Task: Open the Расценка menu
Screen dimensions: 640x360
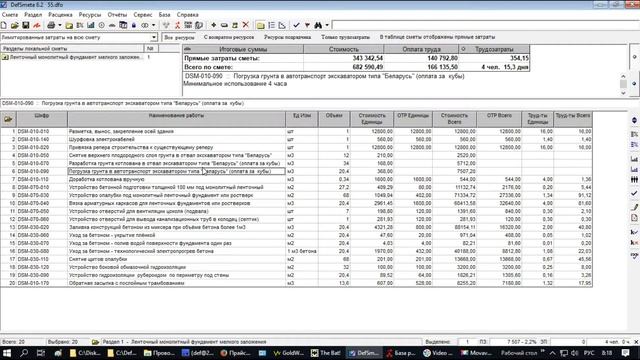Action: coord(60,15)
